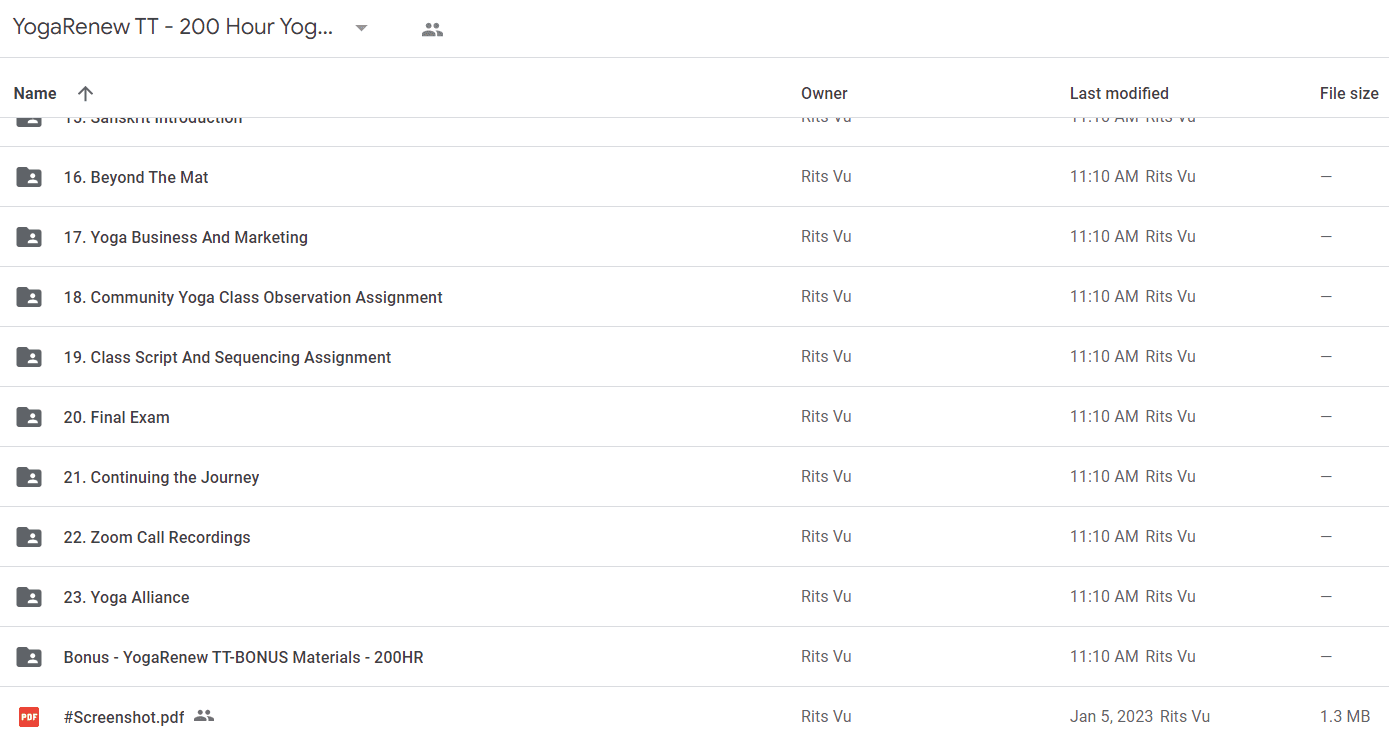
Task: Click '11:10 AM' in Continuing the Journey row
Action: tap(1104, 476)
